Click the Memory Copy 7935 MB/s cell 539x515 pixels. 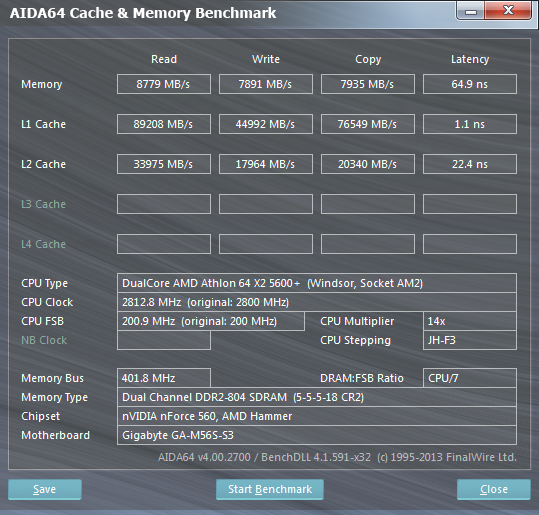(368, 84)
